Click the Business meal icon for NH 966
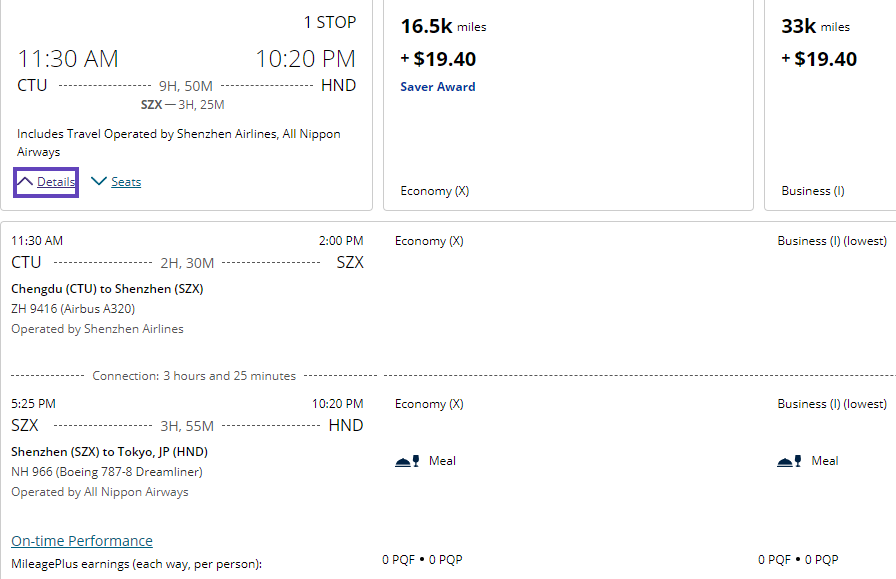Screen dimensions: 896x579 788,461
